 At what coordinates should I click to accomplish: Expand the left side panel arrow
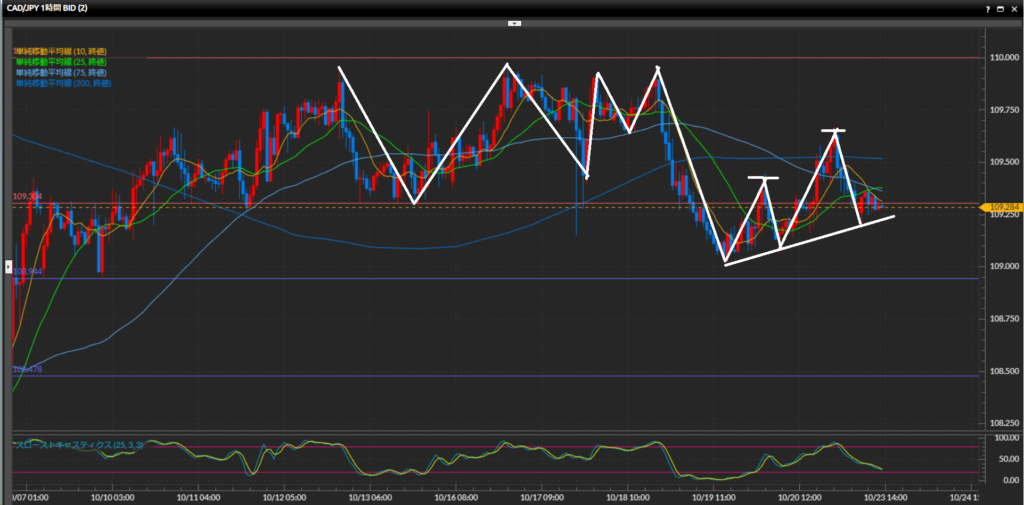[8, 267]
